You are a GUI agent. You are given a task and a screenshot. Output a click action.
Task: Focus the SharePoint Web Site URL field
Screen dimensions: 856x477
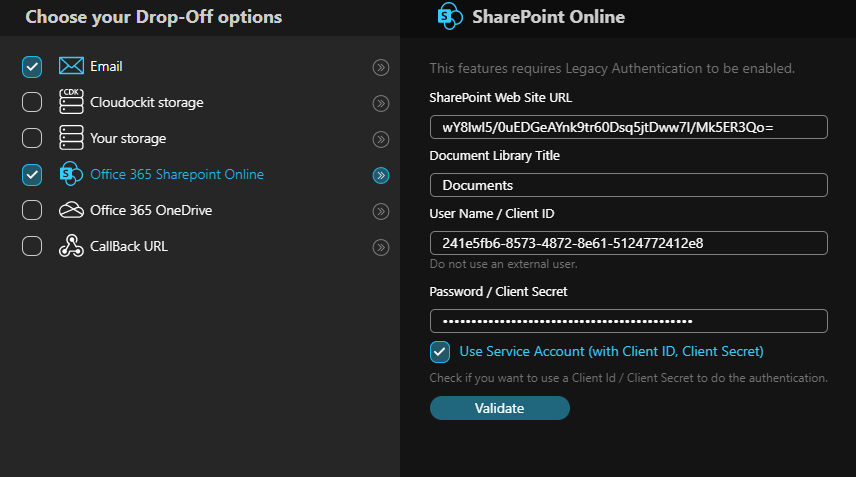coord(628,127)
